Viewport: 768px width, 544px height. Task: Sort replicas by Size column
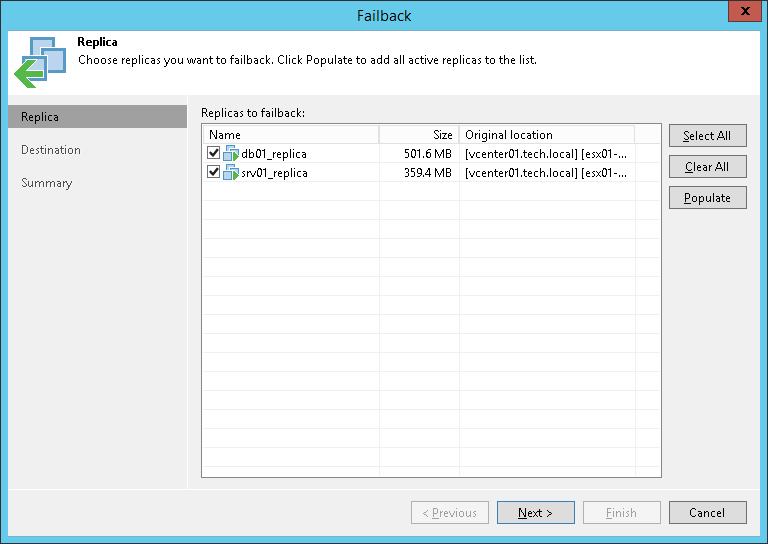point(418,135)
